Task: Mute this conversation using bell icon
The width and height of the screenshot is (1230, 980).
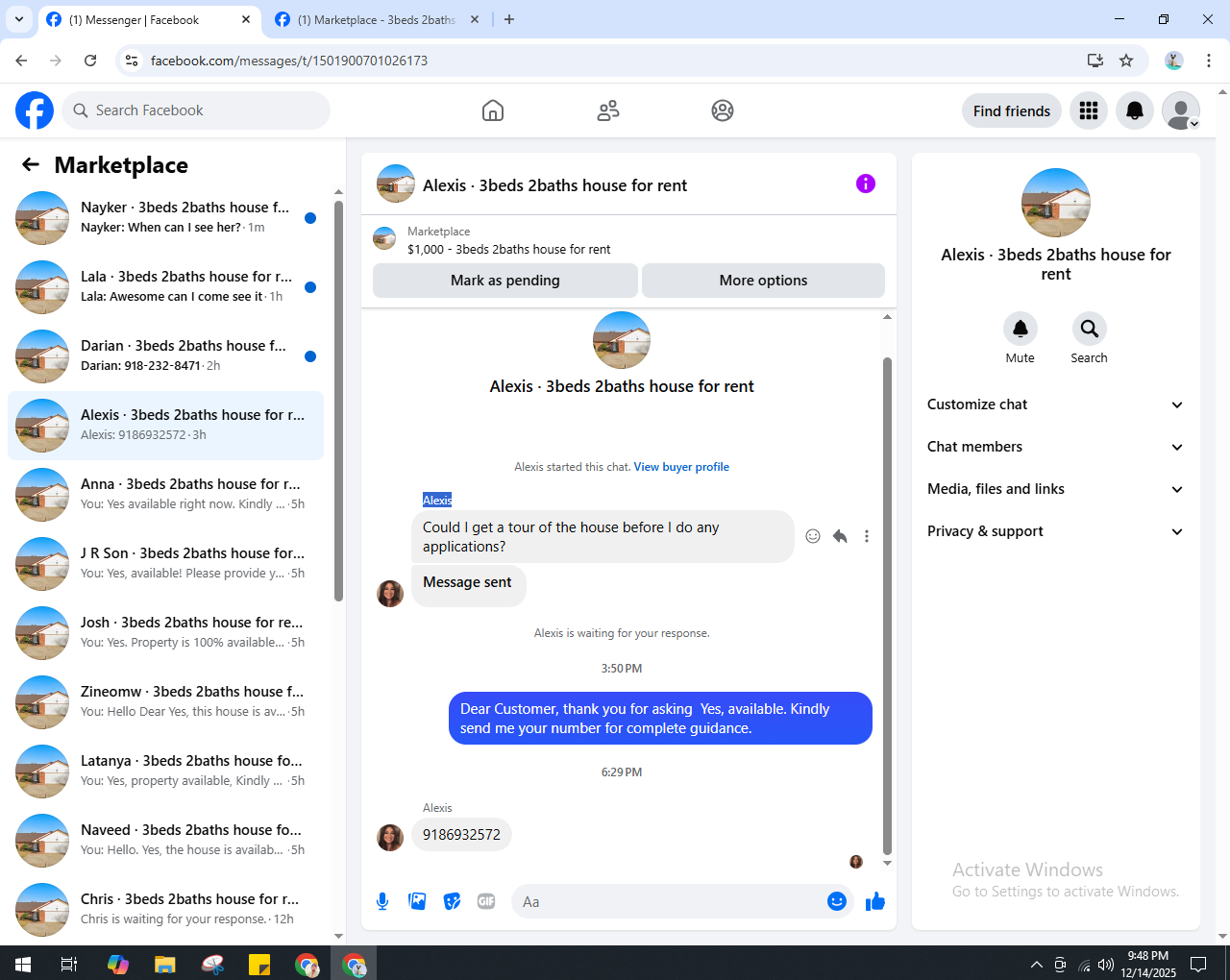Action: (x=1021, y=329)
